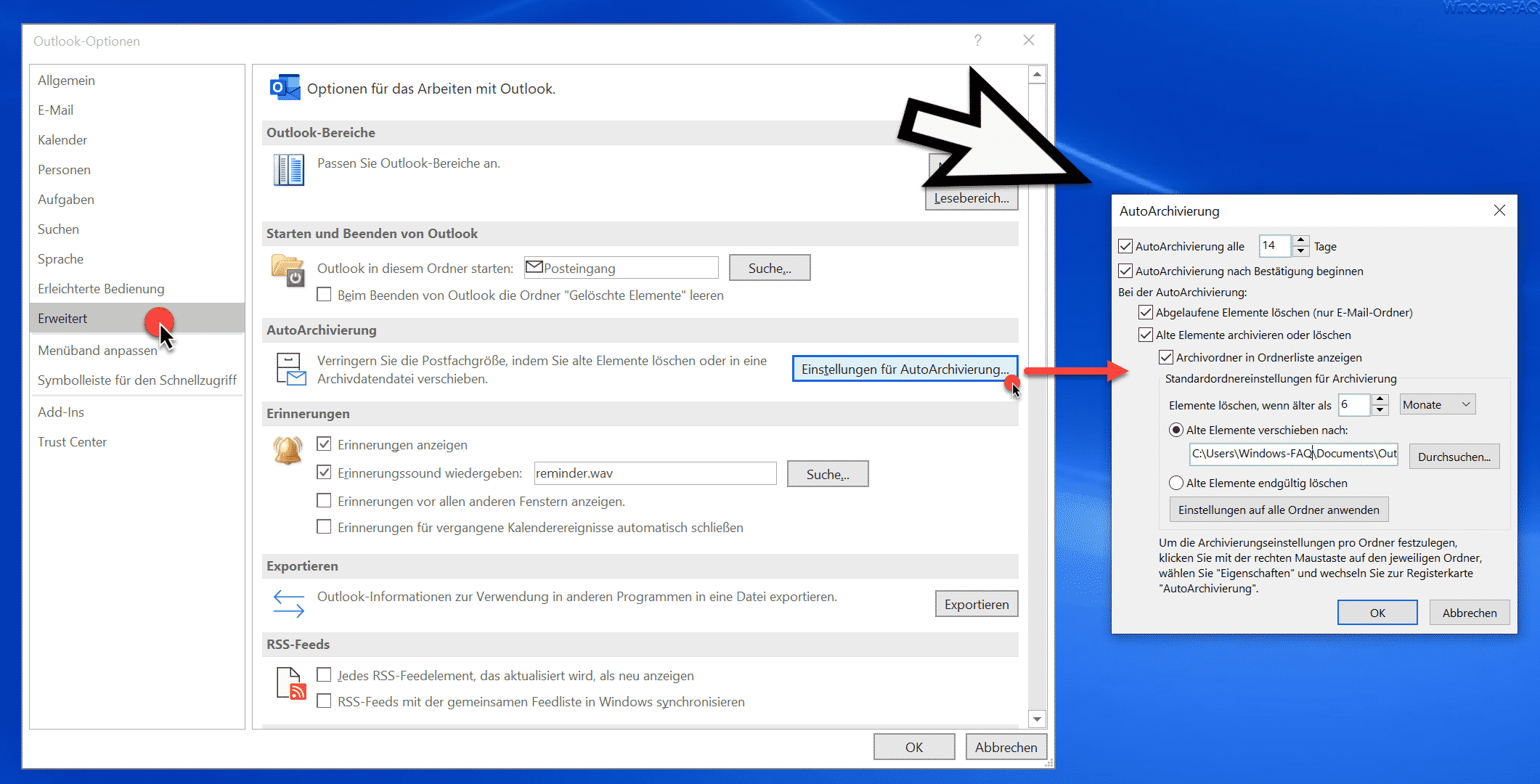This screenshot has height=784, width=1540.
Task: Open the Allgemein options category
Action: tap(137, 80)
